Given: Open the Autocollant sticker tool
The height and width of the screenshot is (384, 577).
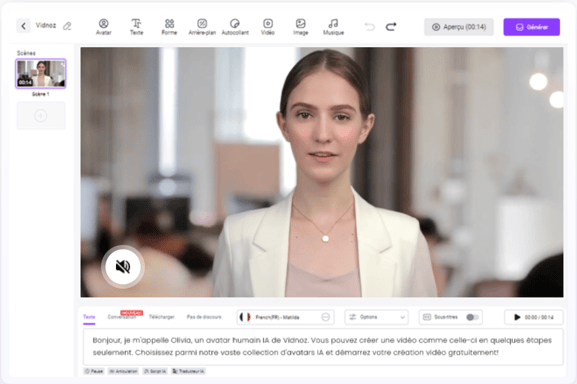Looking at the screenshot, I should pyautogui.click(x=235, y=27).
